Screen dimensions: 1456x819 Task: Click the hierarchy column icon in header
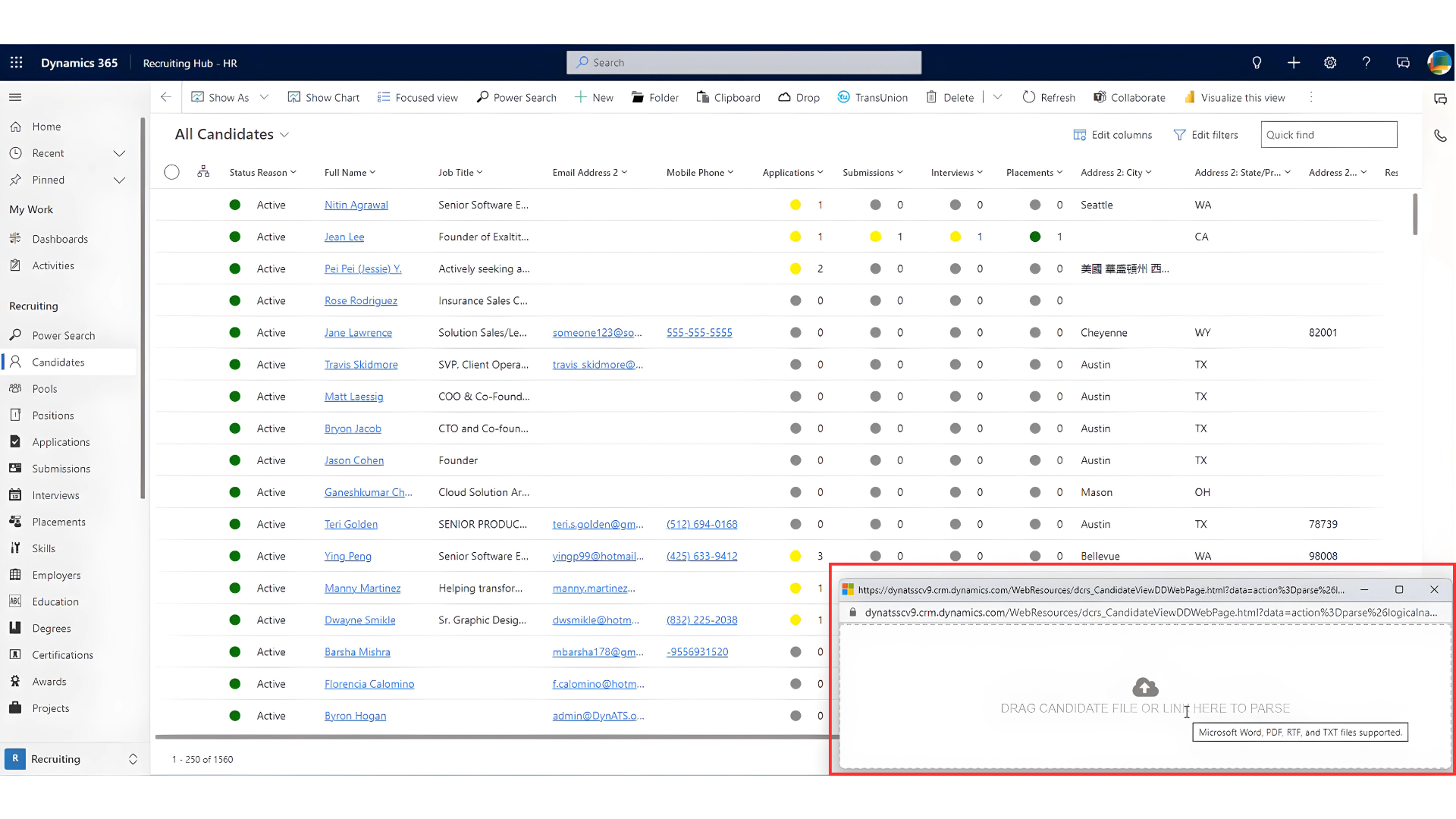pos(203,172)
